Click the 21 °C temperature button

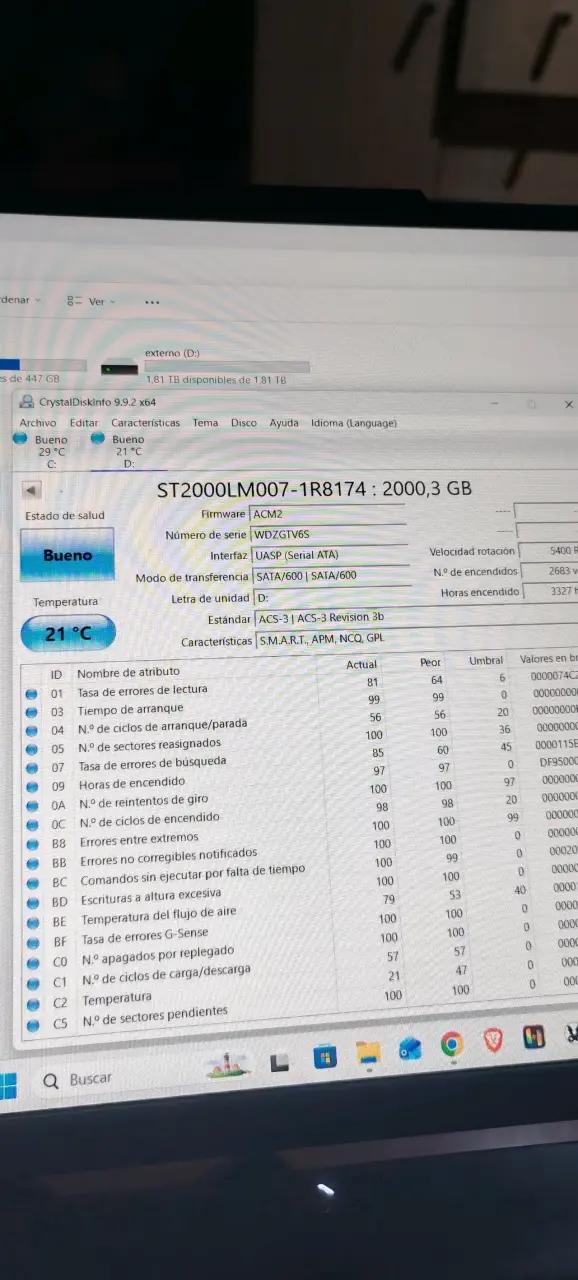(x=68, y=634)
